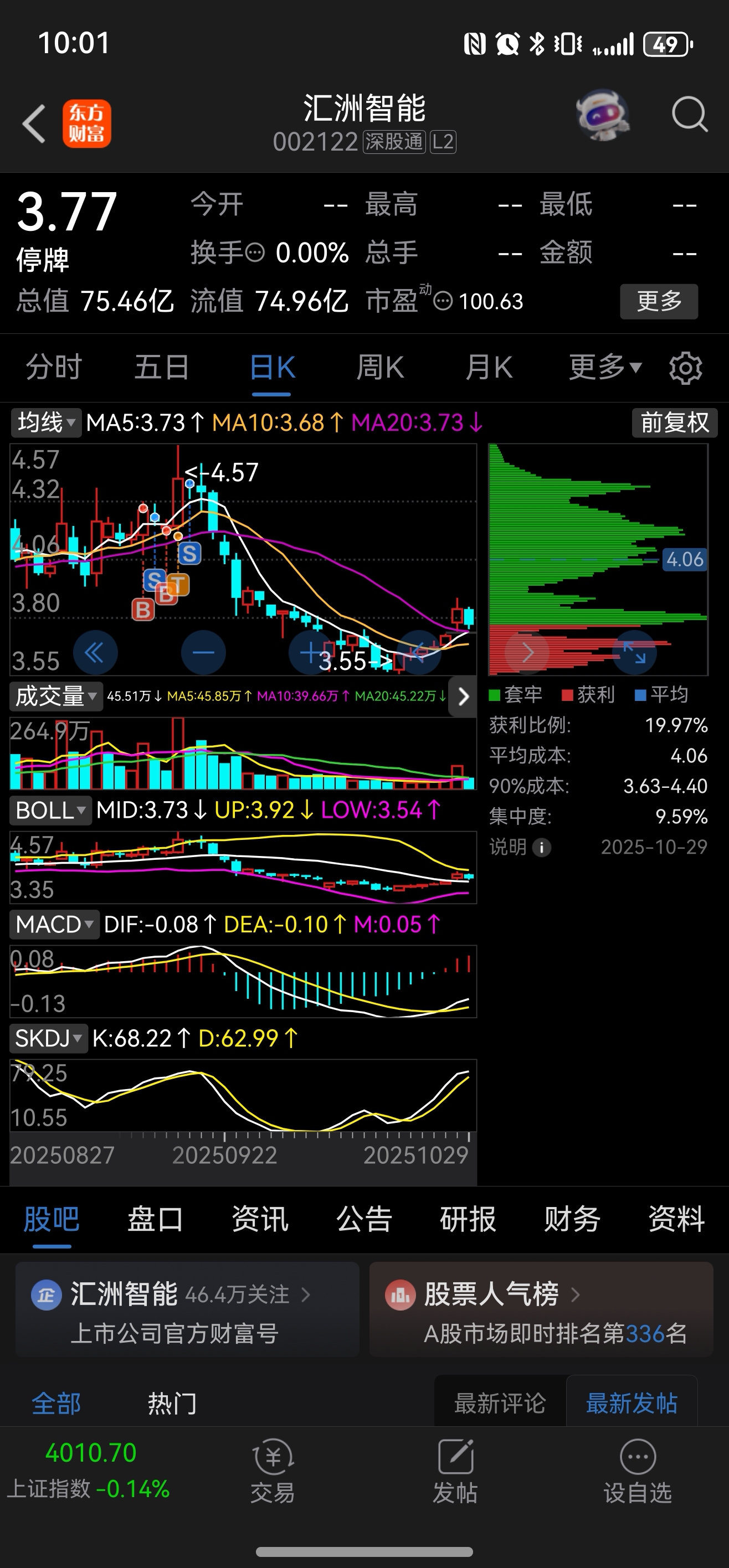Expand 股票人气榜 chevron
This screenshot has height=1568, width=729.
tap(575, 1294)
